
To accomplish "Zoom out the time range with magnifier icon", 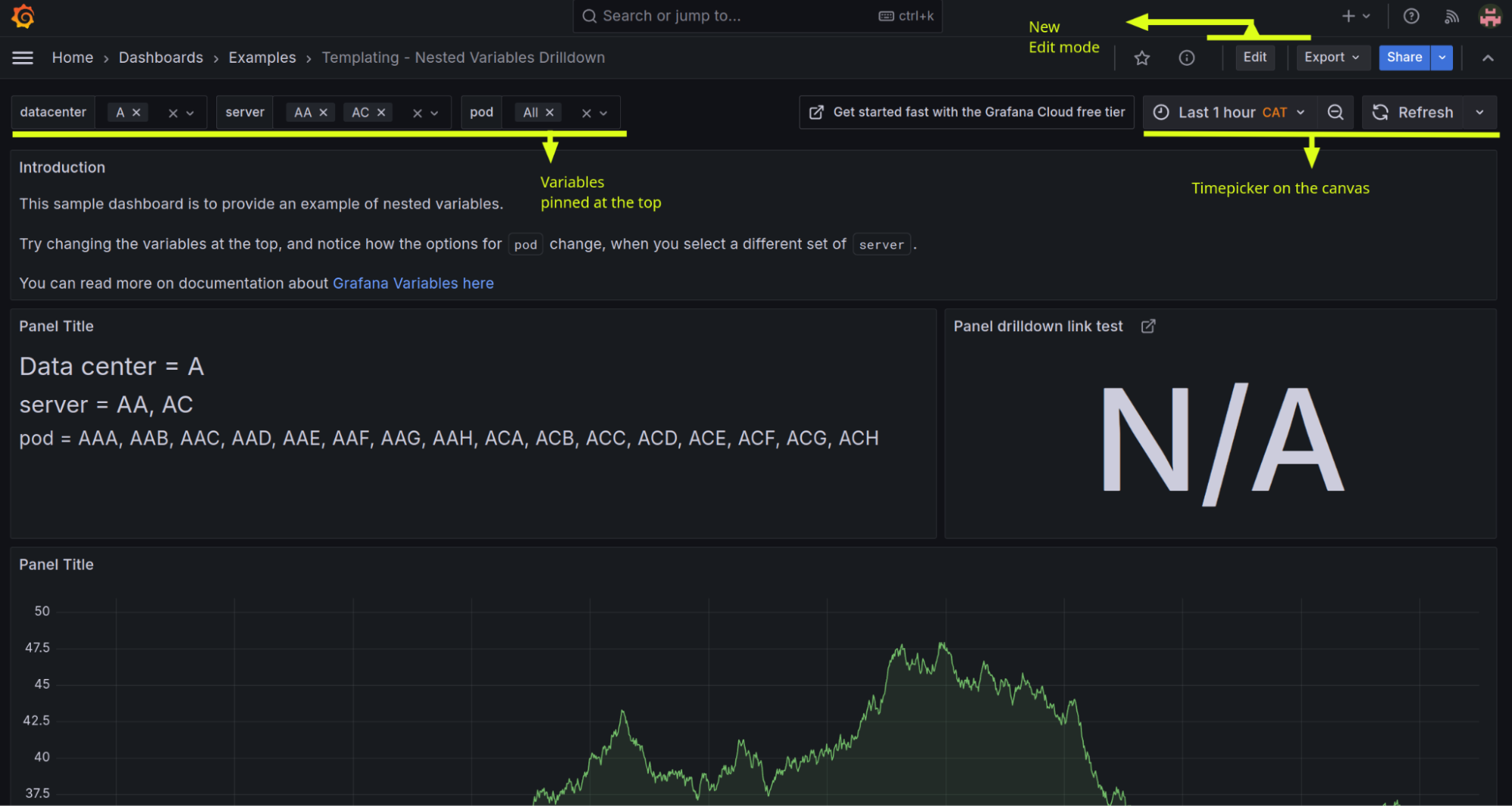I will tap(1336, 112).
